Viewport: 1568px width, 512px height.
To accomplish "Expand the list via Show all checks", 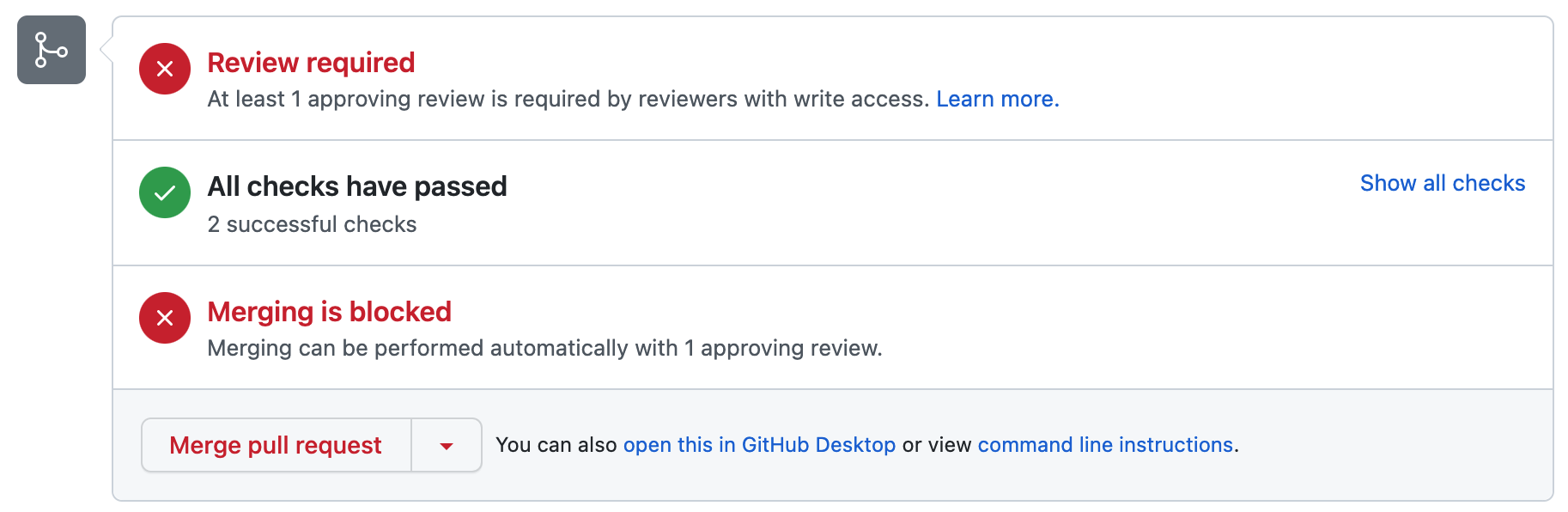I will pyautogui.click(x=1442, y=183).
